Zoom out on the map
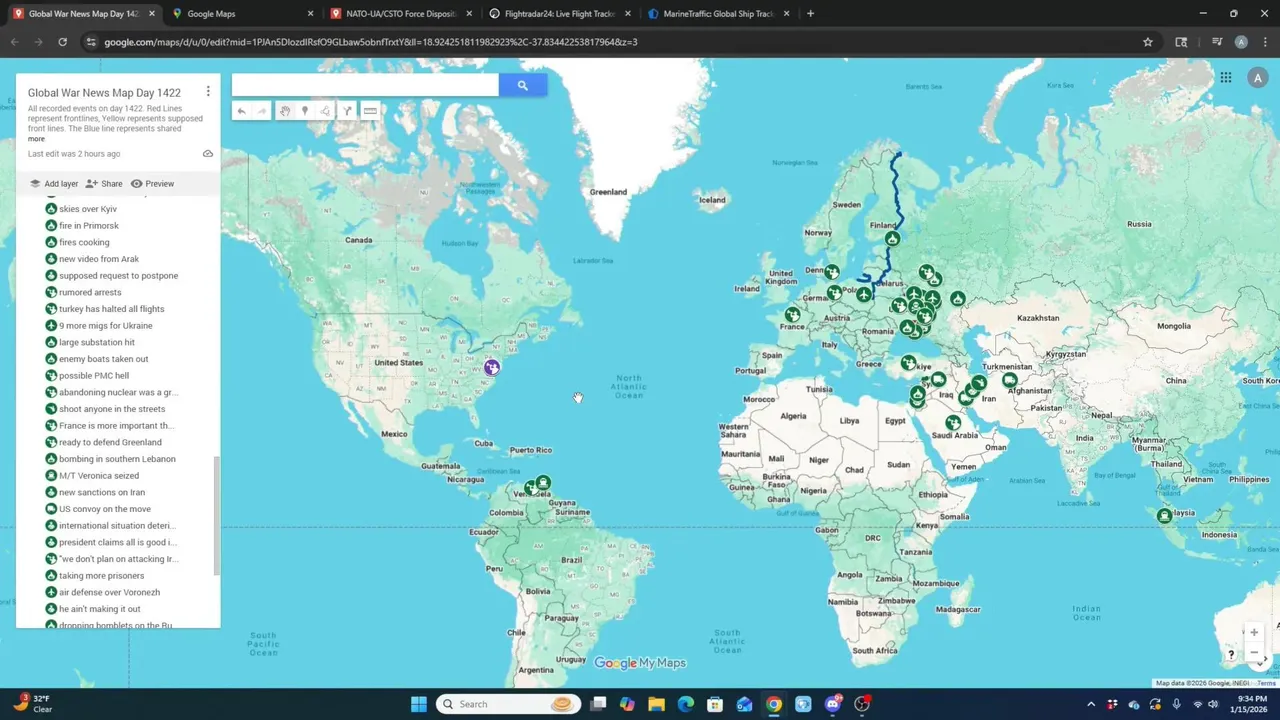The height and width of the screenshot is (720, 1280). [x=1254, y=652]
